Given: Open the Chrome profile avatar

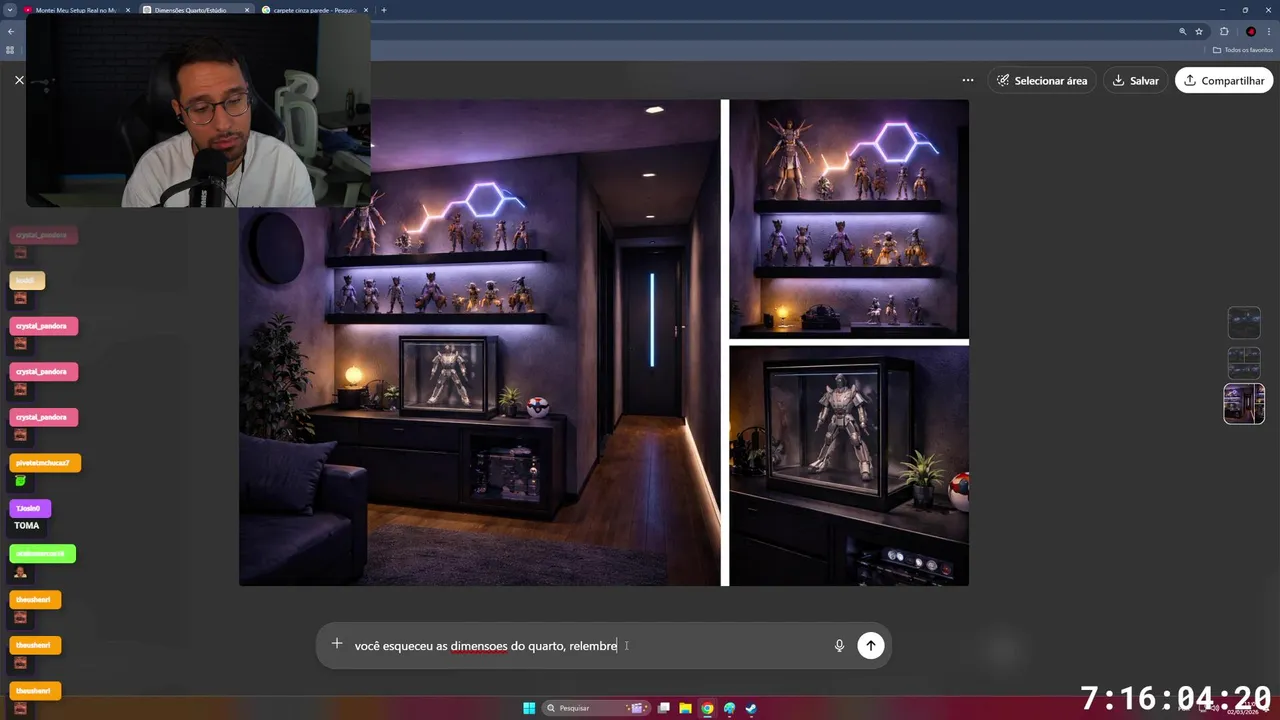Looking at the screenshot, I should coord(1251,31).
